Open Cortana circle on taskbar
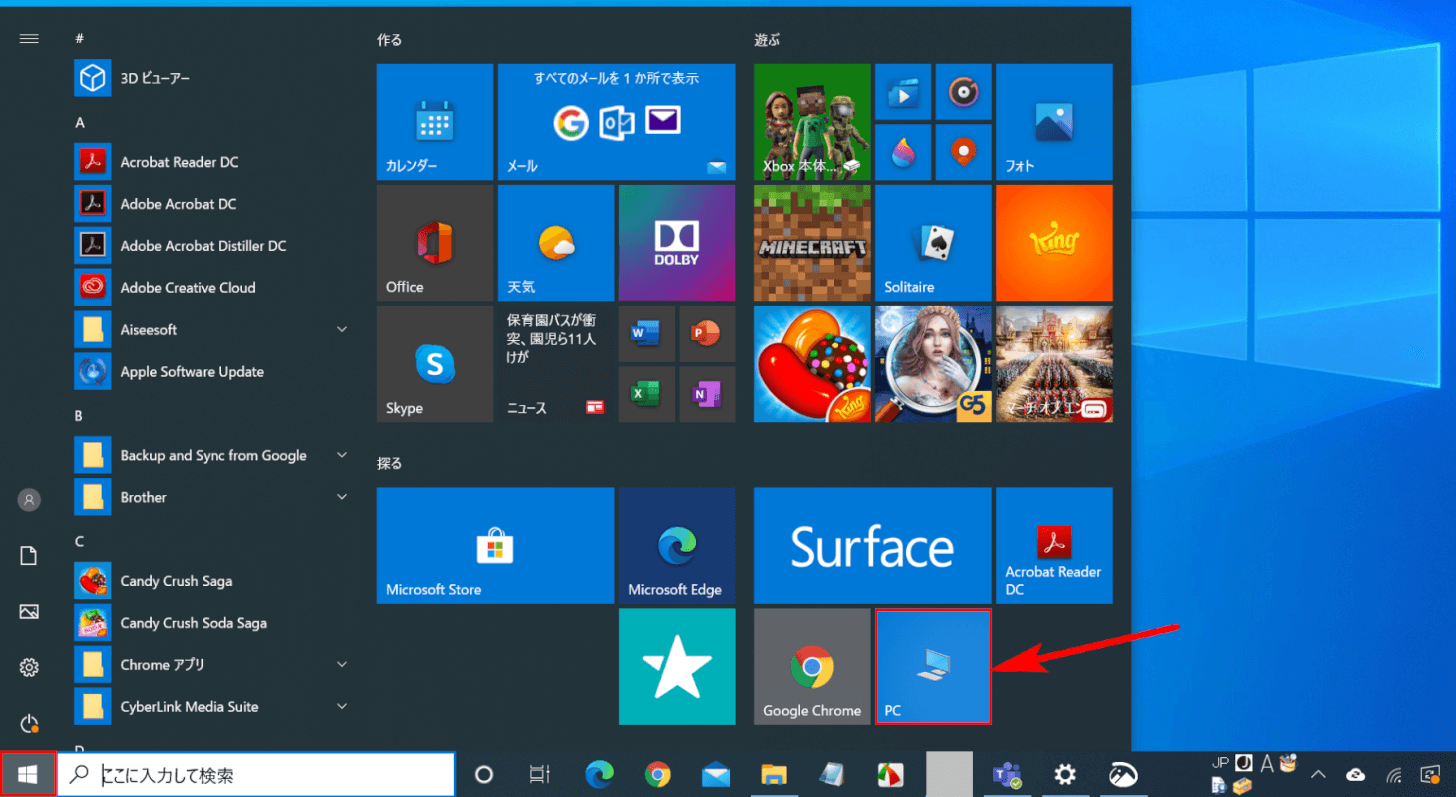1456x797 pixels. (x=484, y=774)
